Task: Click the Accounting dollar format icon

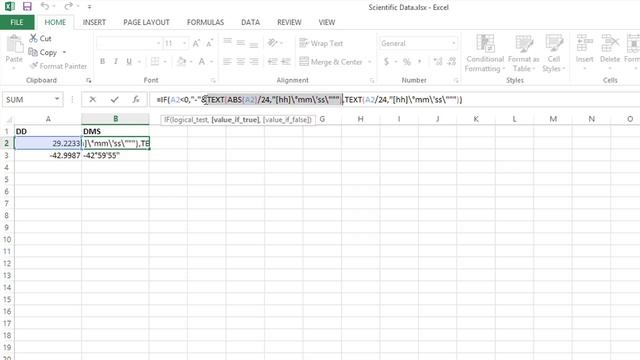Action: pyautogui.click(x=386, y=62)
